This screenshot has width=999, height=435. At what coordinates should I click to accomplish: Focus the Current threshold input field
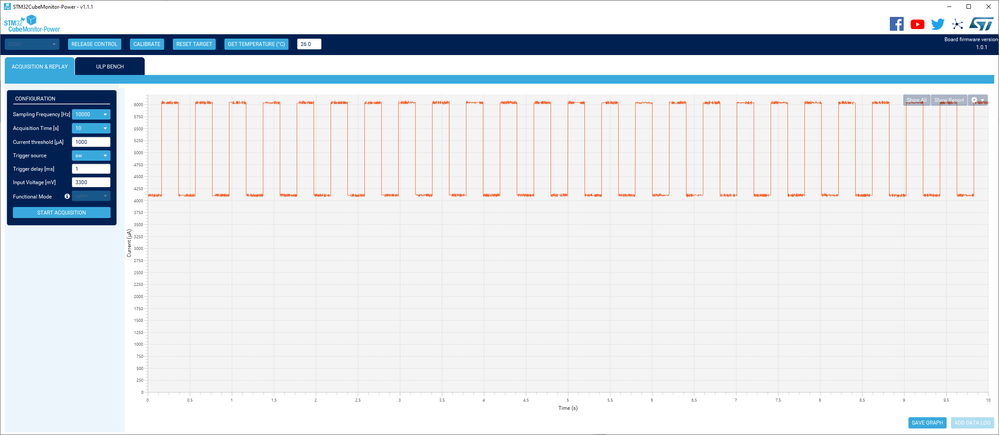click(91, 142)
